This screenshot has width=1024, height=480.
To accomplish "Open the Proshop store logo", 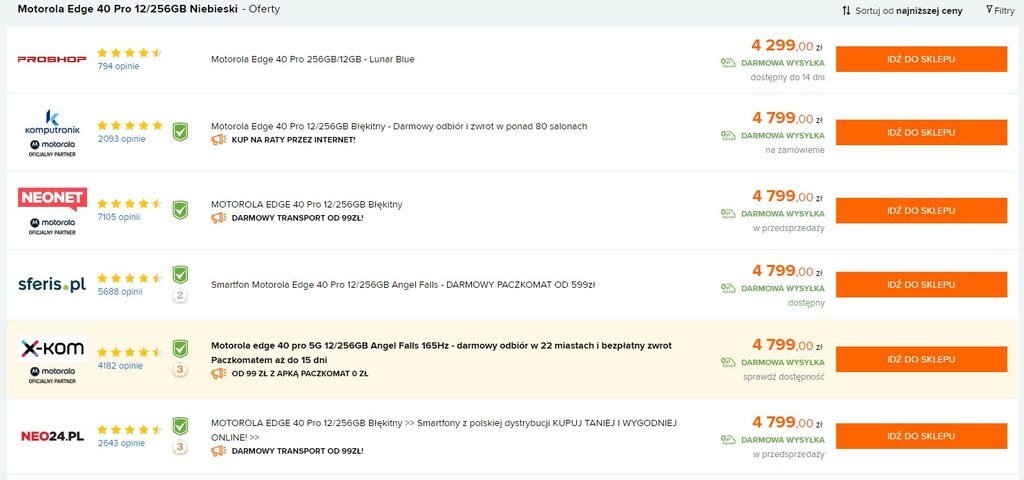I will 52,59.
